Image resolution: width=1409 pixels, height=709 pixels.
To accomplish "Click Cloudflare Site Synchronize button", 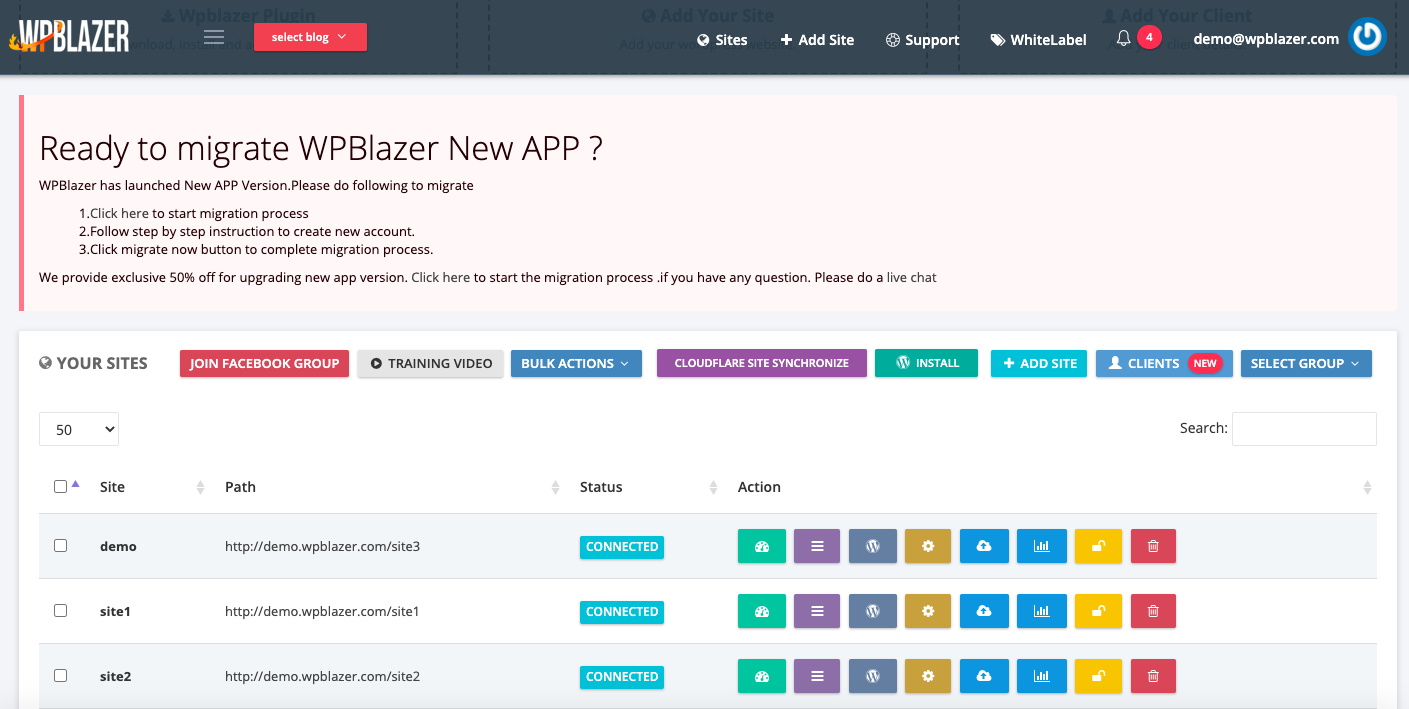I will pyautogui.click(x=762, y=363).
